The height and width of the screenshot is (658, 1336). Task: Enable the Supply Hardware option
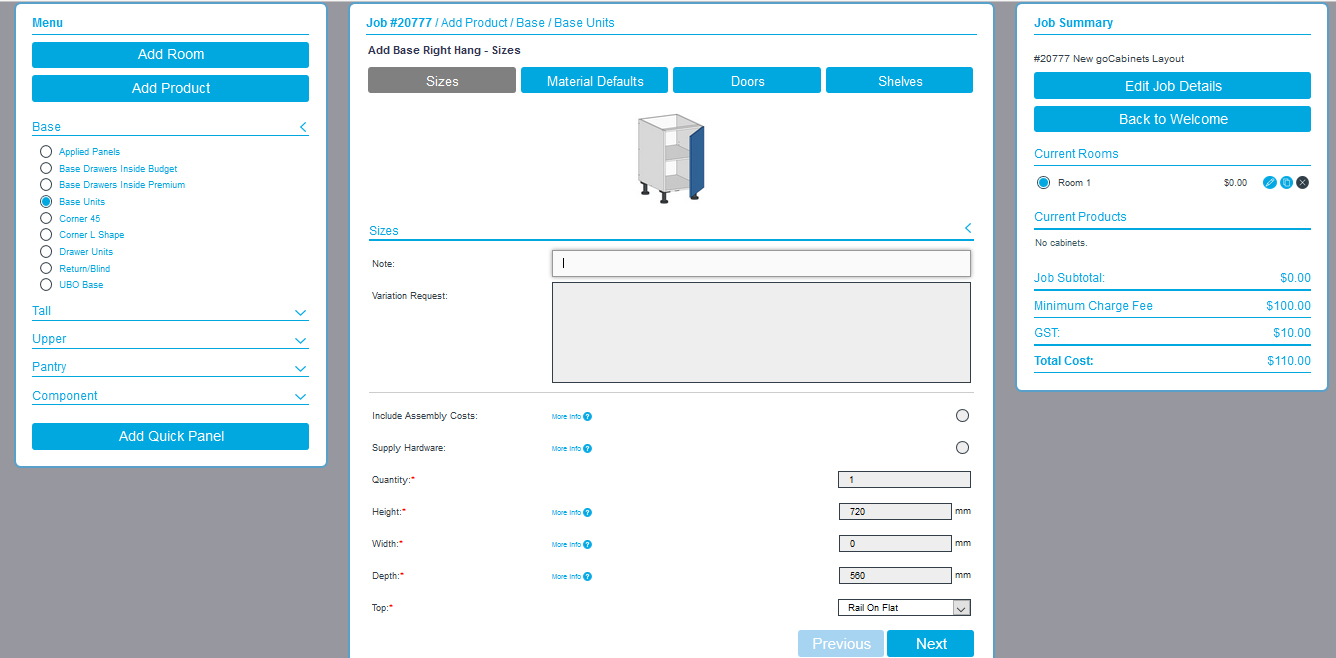pos(962,447)
